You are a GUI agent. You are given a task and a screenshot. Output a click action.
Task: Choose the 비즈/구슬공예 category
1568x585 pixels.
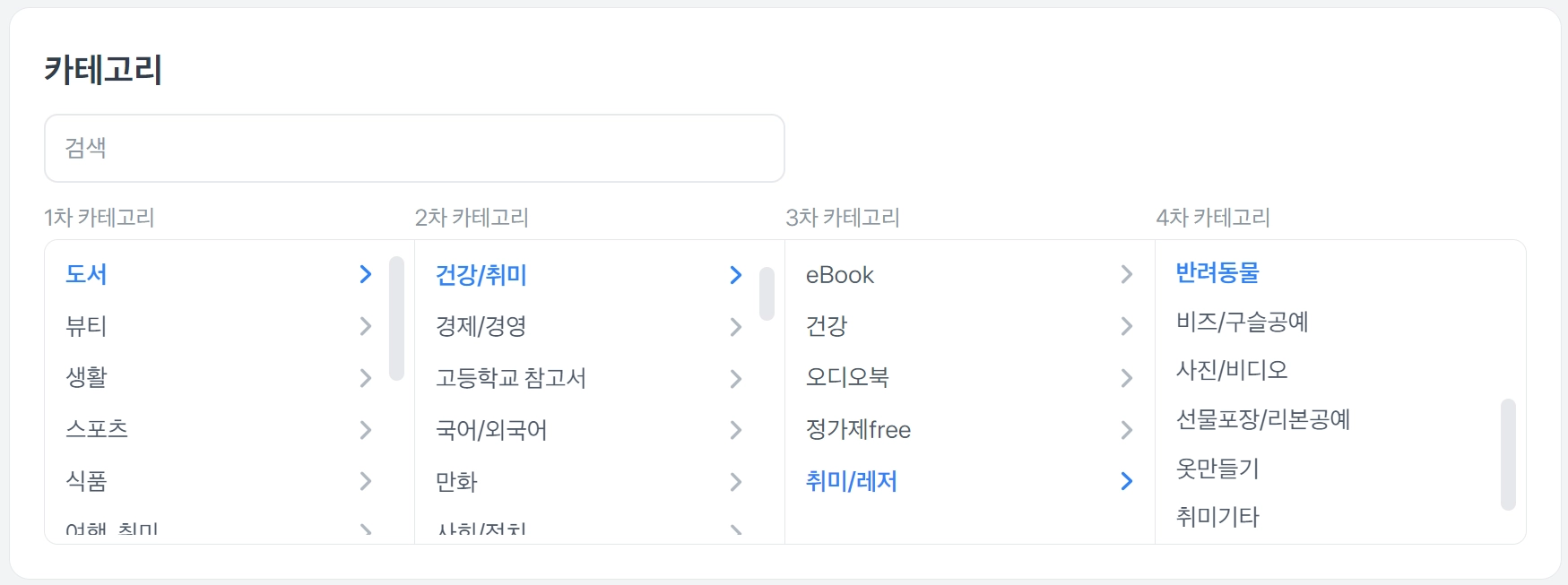[1242, 322]
